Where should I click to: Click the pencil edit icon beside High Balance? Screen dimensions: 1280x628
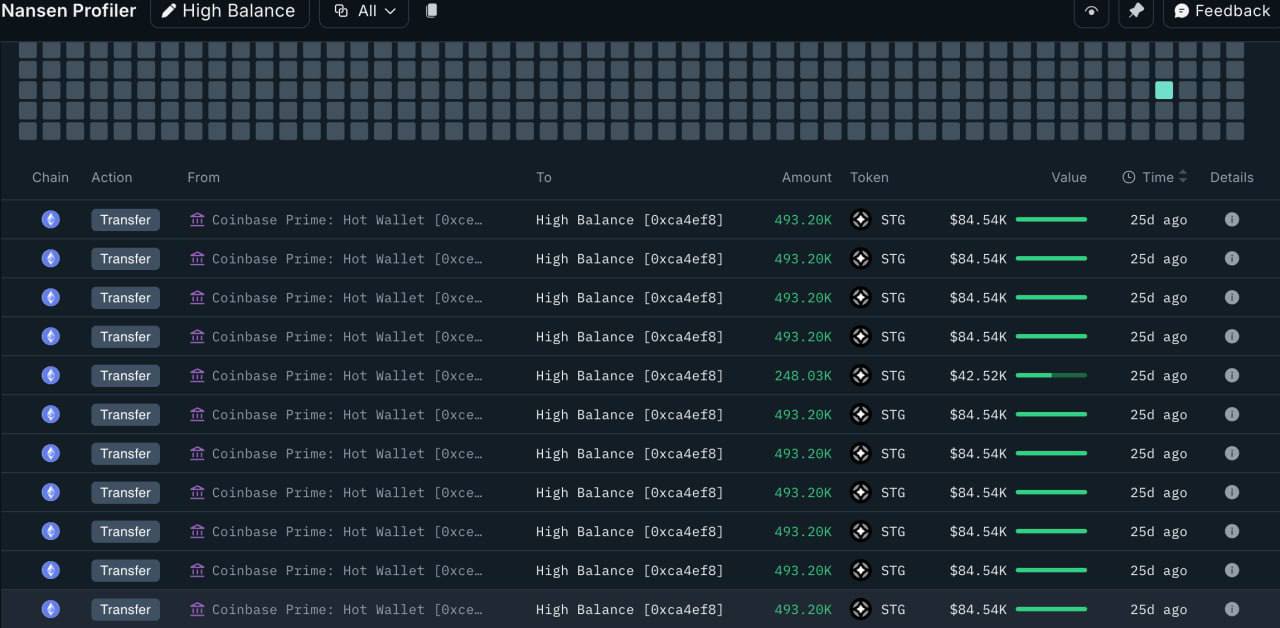click(169, 11)
